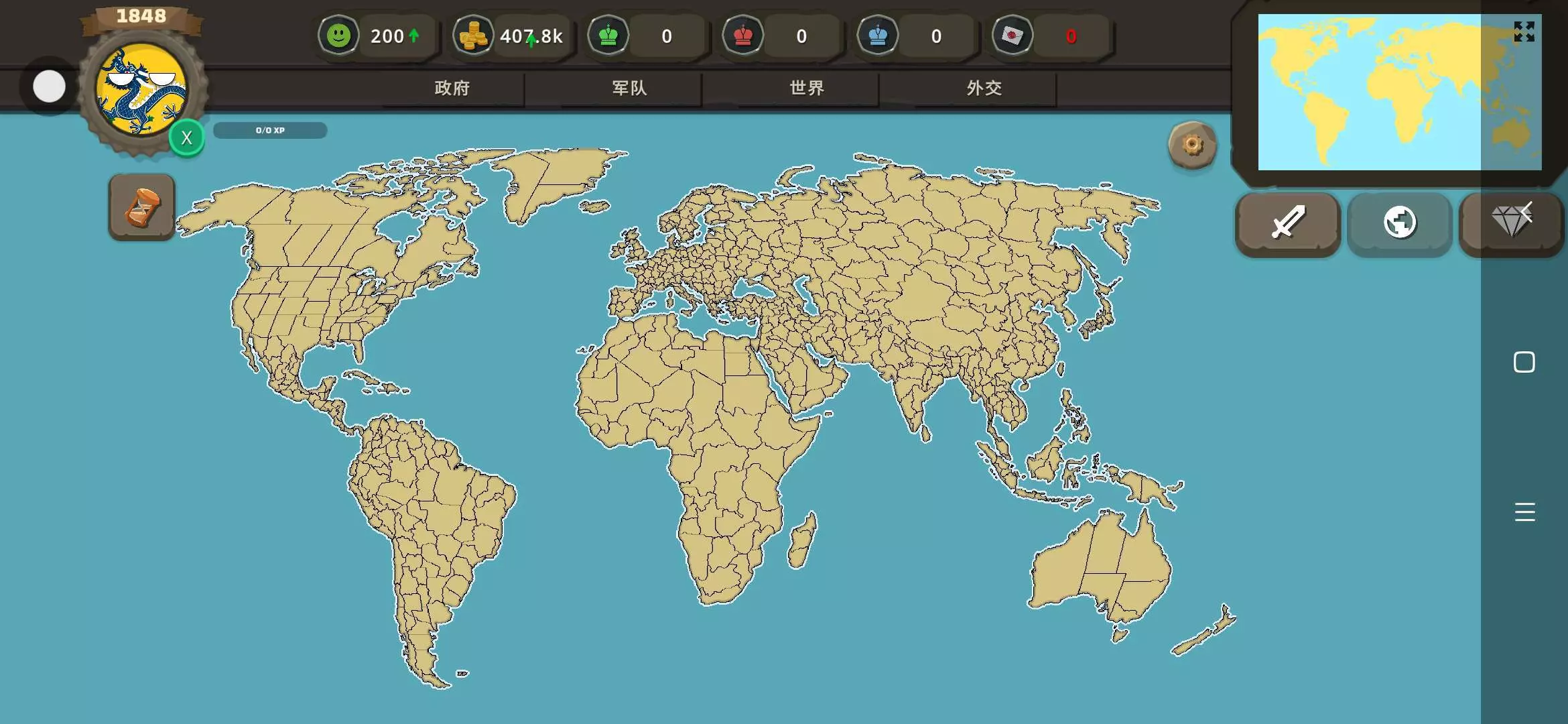Open the 政府 government tab

pyautogui.click(x=452, y=88)
